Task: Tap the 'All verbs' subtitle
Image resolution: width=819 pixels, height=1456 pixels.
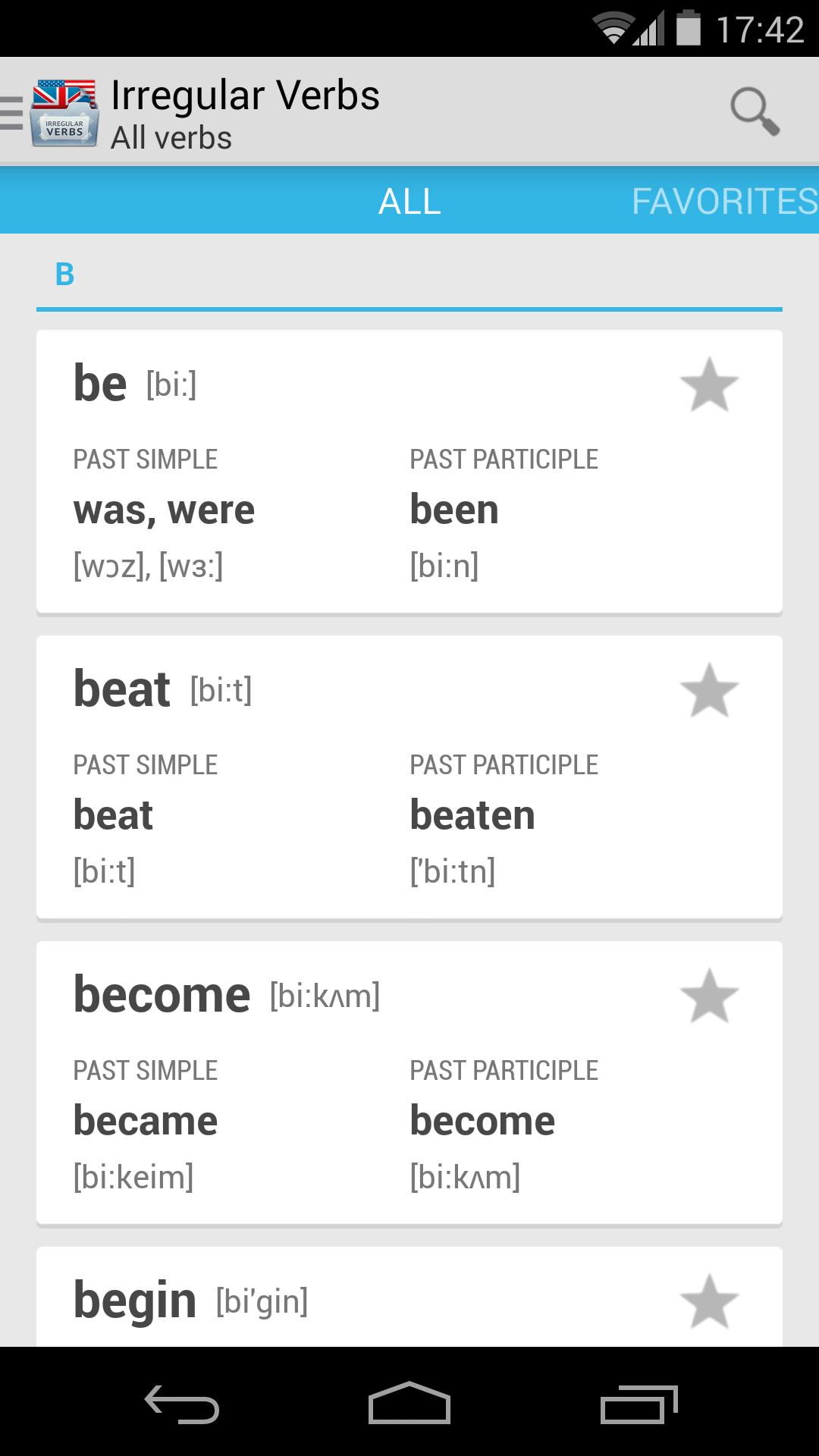Action: [x=171, y=138]
